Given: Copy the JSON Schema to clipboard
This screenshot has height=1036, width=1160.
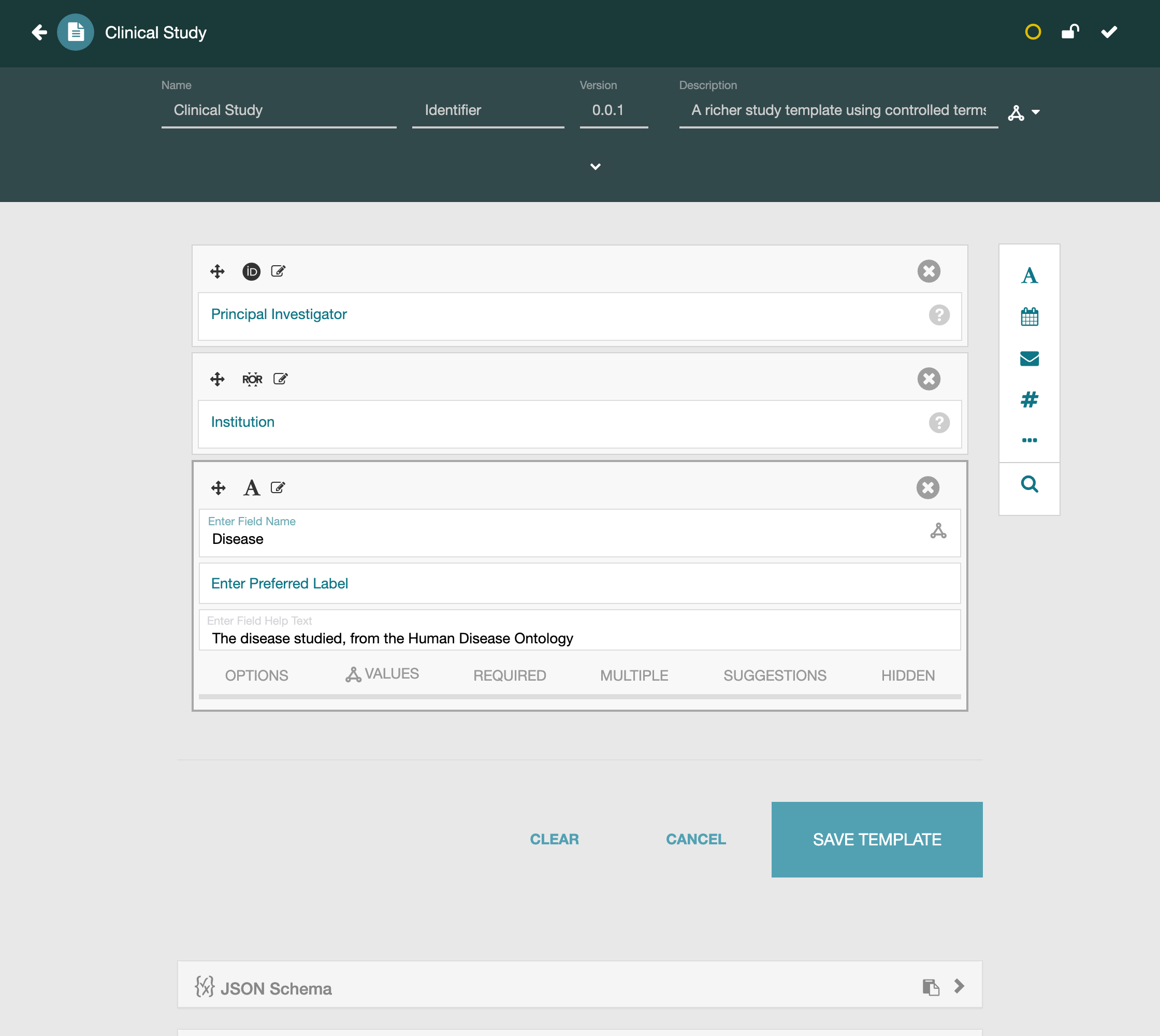Looking at the screenshot, I should pyautogui.click(x=930, y=987).
